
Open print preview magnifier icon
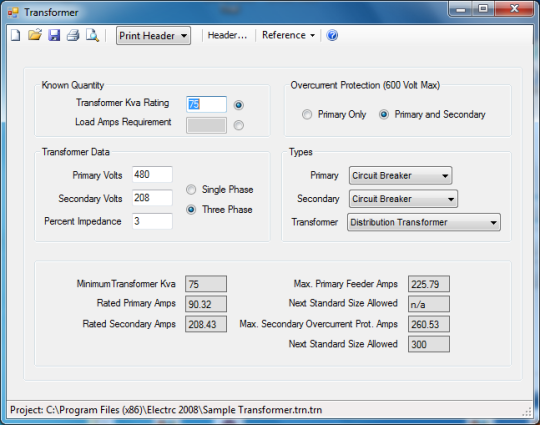point(92,35)
